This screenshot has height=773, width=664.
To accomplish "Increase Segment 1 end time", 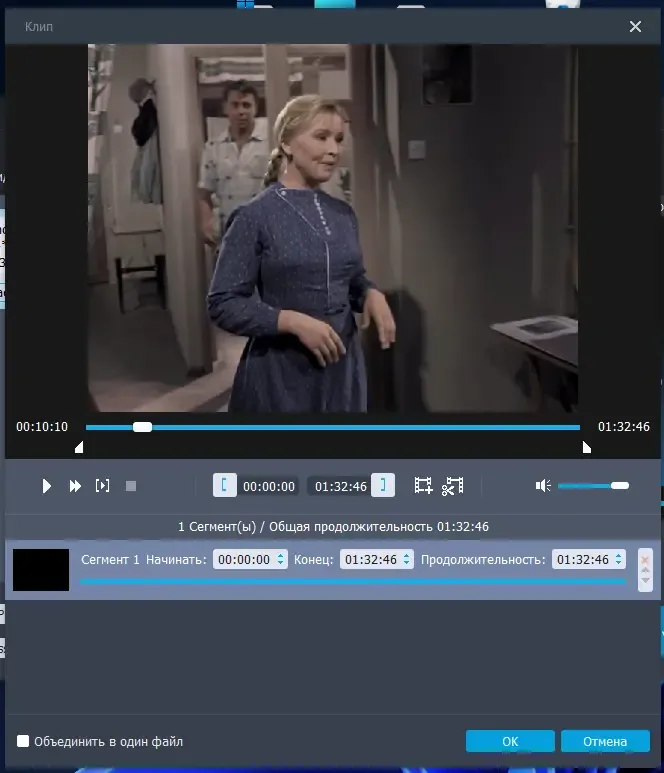I will (x=406, y=555).
